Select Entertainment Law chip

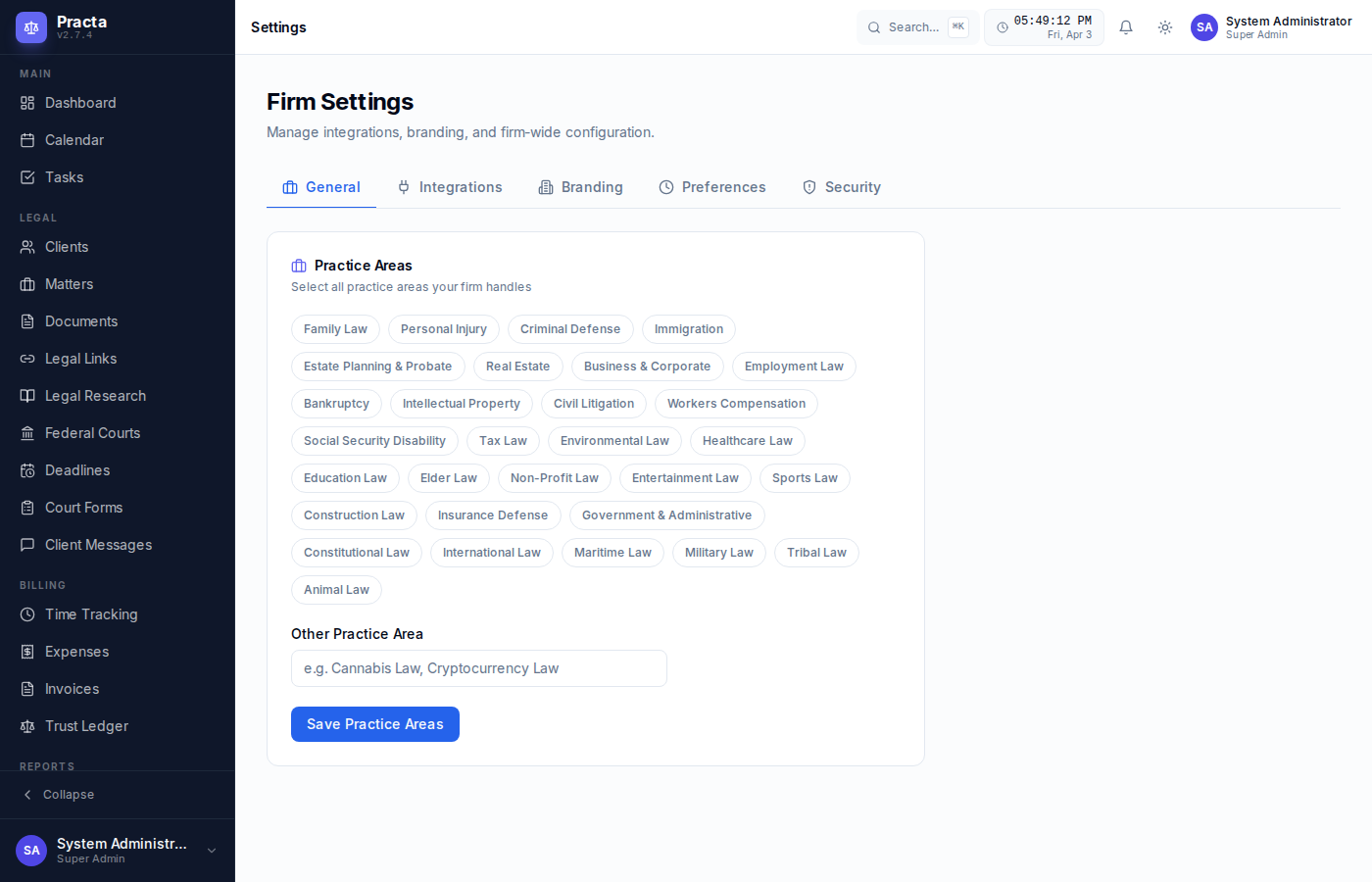click(685, 478)
